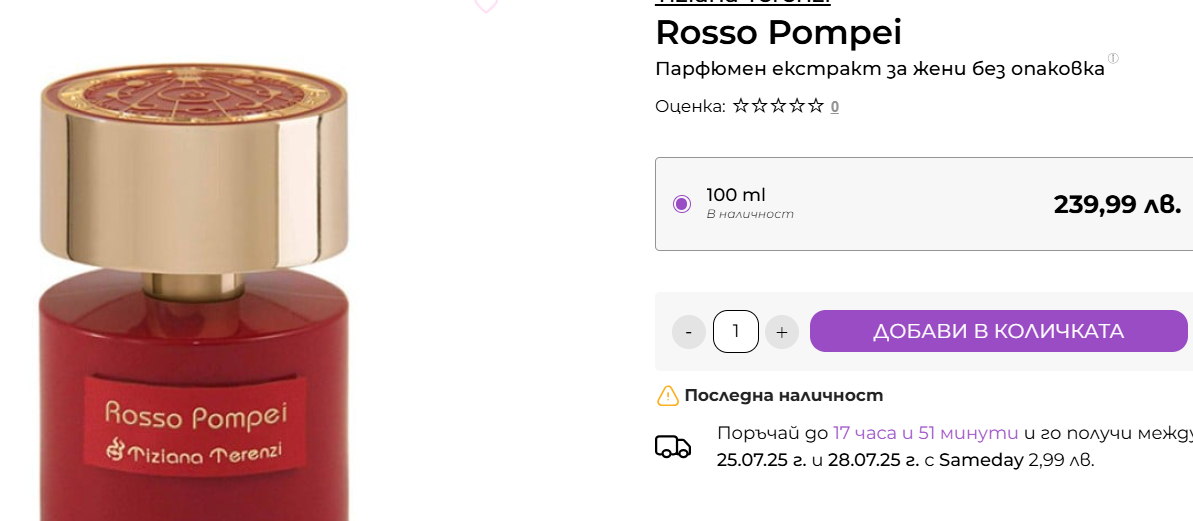Give a four-star rating
1193x521 pixels.
[x=798, y=106]
